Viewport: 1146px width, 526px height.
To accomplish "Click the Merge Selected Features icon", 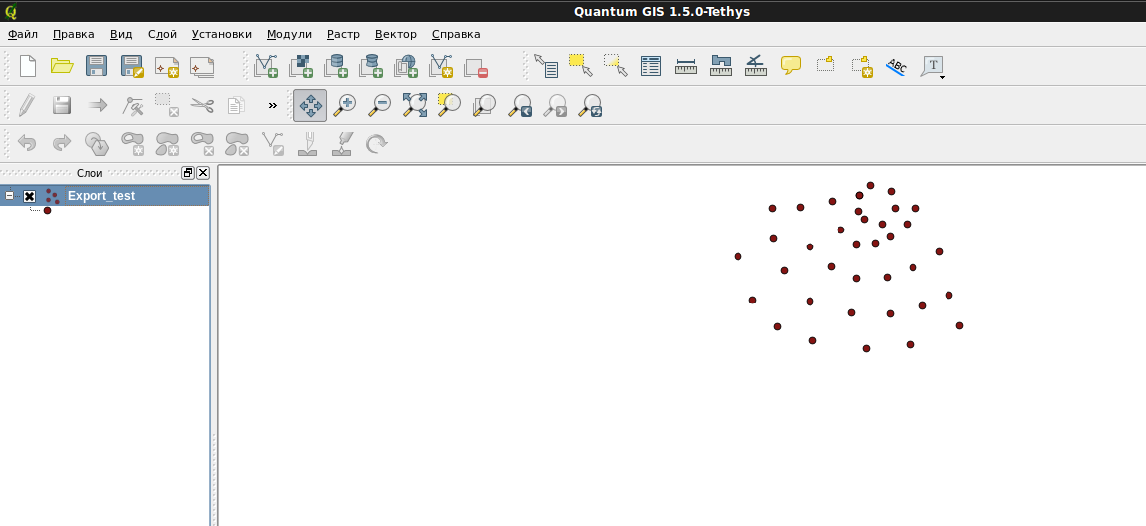I will click(x=343, y=143).
